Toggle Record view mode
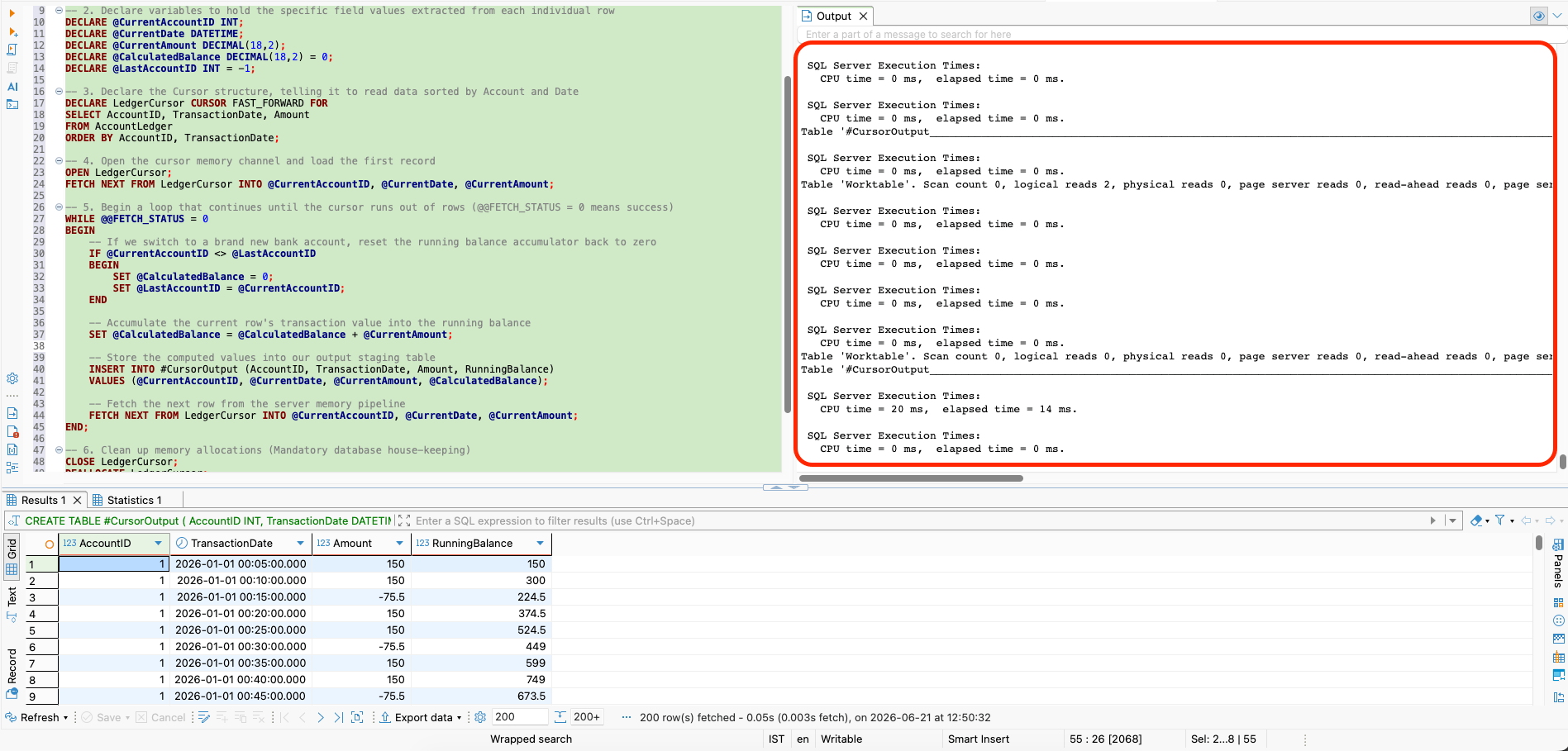This screenshot has width=1568, height=751. click(x=12, y=673)
